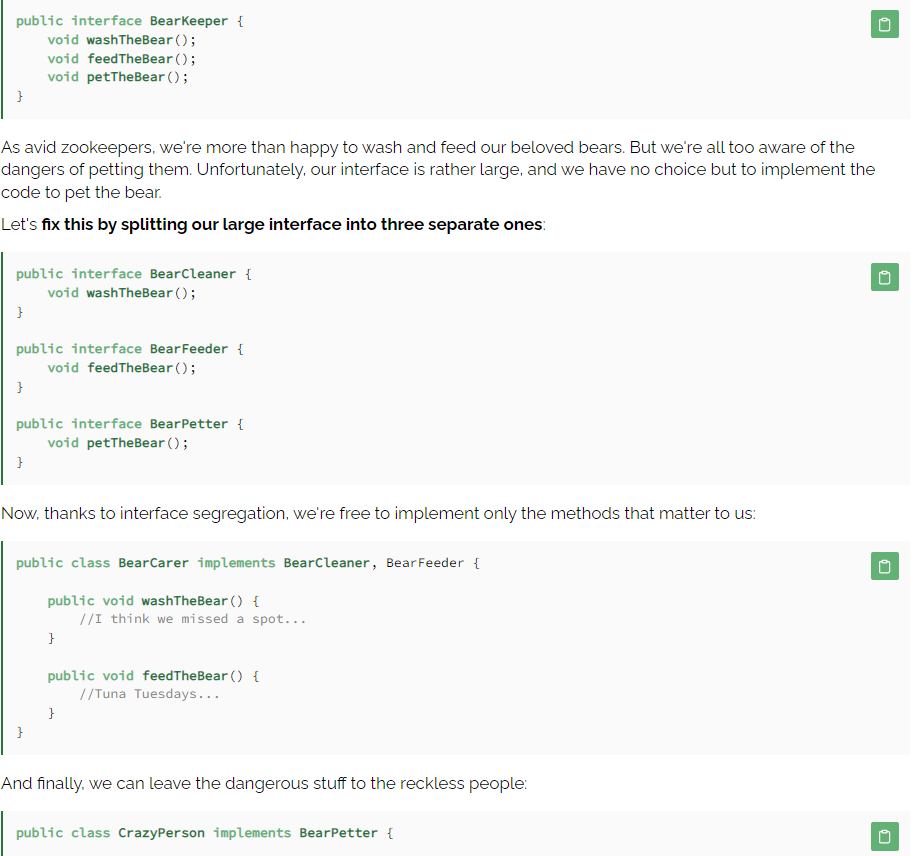Copy the three split interfaces code block
The image size is (918, 856).
click(884, 277)
